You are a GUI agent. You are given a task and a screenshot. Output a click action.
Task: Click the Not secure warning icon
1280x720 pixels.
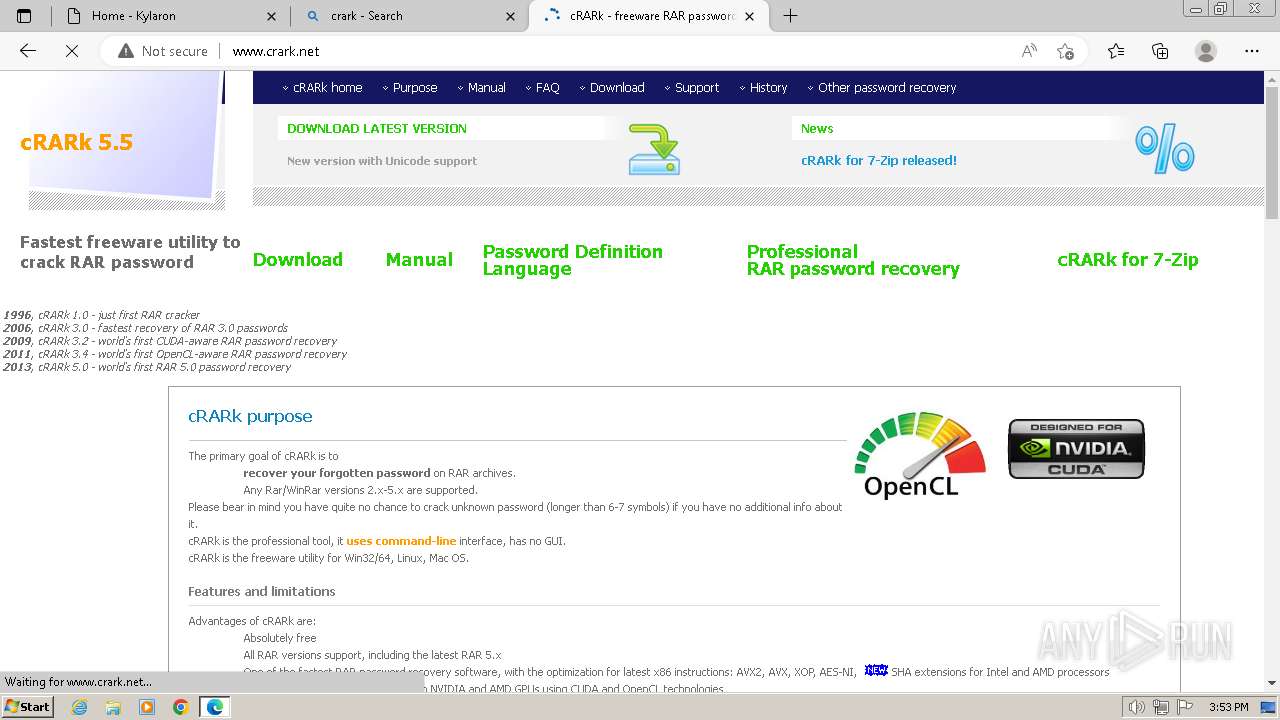click(x=126, y=51)
